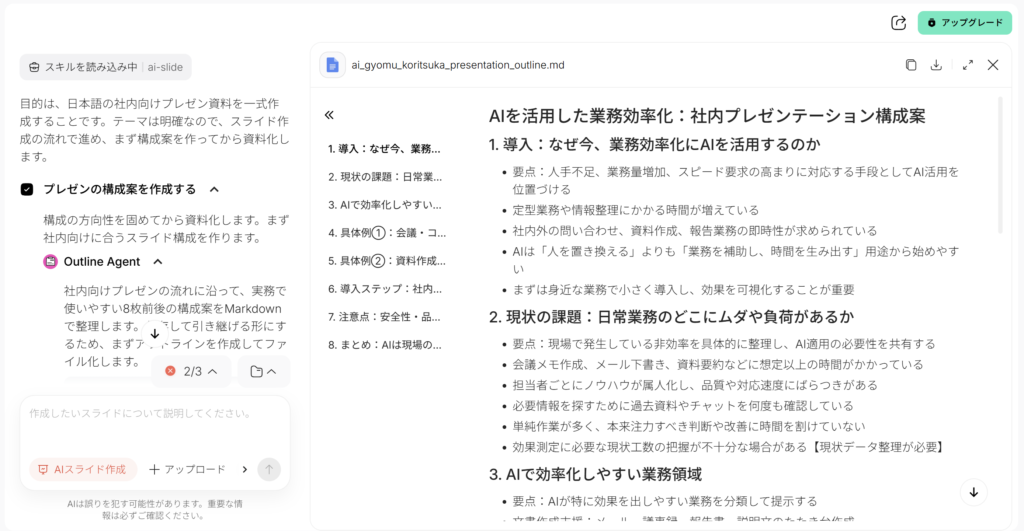Jump to section 8. まとめ
Screen dimensions: 1024x531
click(x=385, y=345)
